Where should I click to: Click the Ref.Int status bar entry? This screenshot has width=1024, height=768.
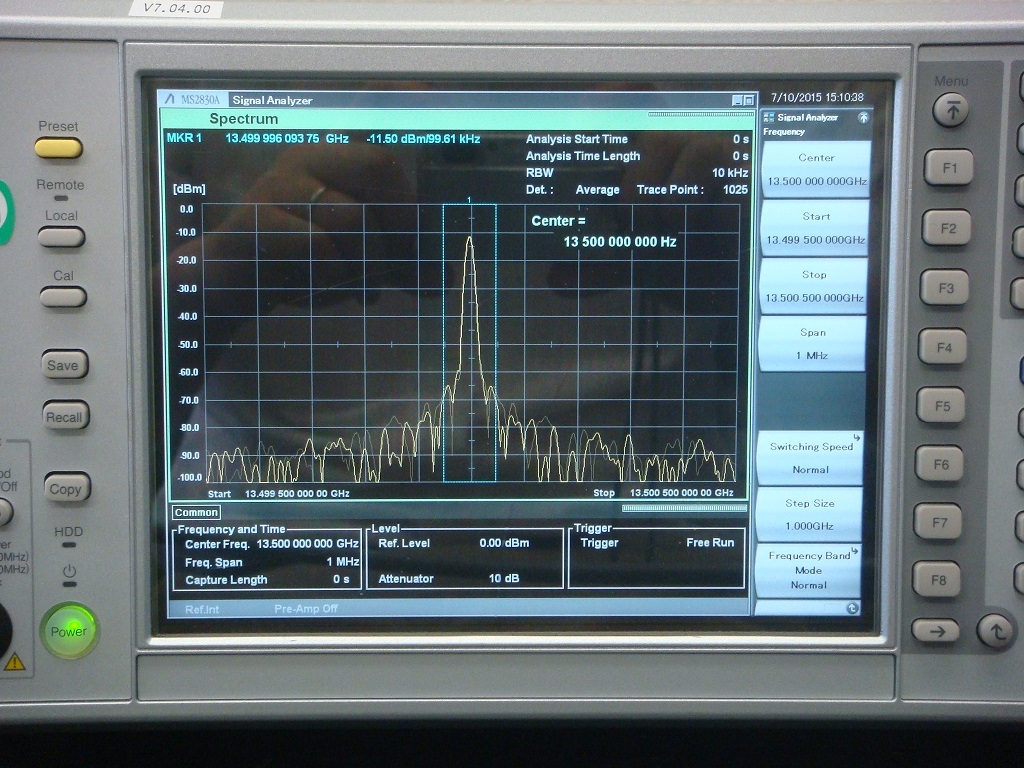(202, 609)
